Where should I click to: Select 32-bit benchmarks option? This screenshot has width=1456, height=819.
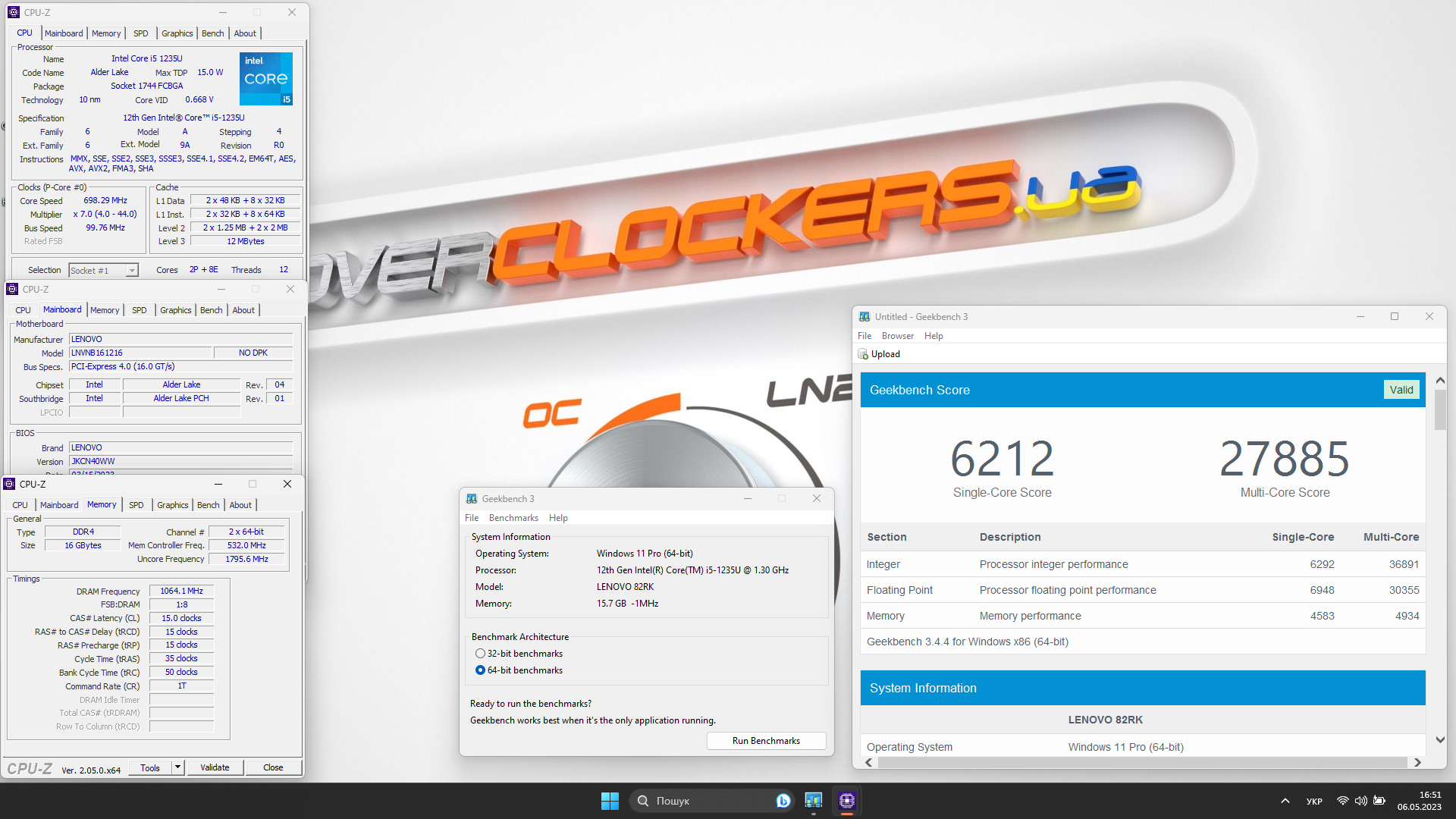pyautogui.click(x=480, y=654)
